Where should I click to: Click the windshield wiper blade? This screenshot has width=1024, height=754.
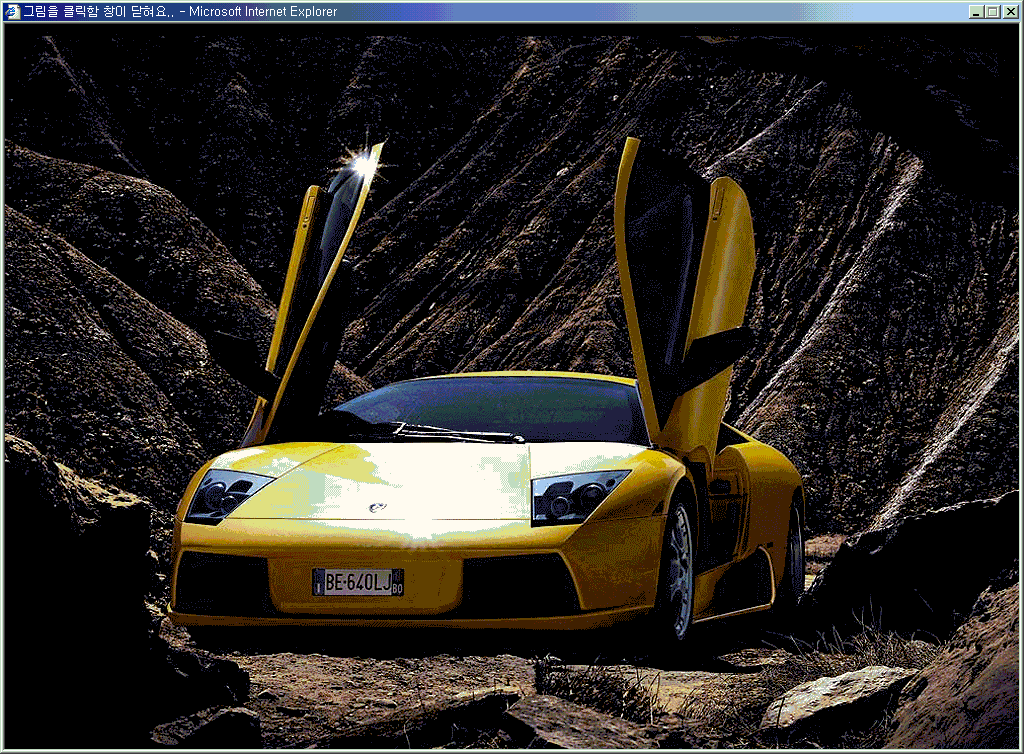(460, 432)
